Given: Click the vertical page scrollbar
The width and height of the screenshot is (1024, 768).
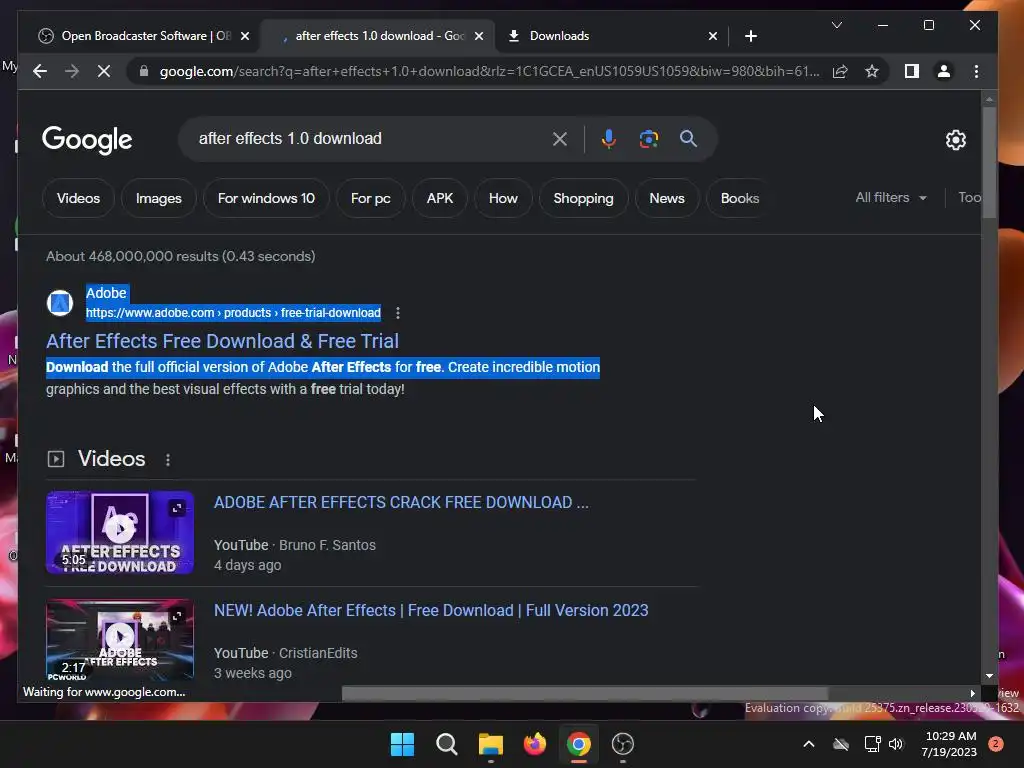Looking at the screenshot, I should (x=989, y=163).
